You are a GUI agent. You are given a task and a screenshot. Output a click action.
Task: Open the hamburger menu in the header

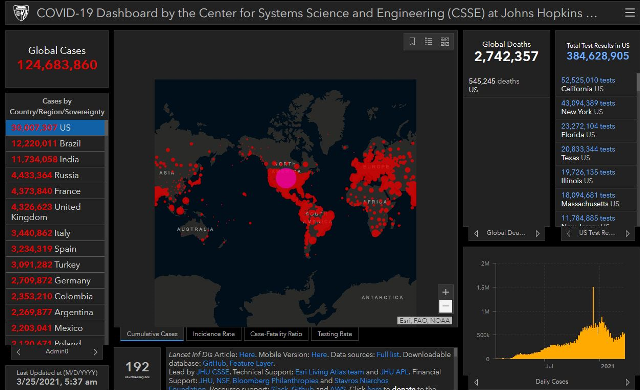(x=629, y=13)
